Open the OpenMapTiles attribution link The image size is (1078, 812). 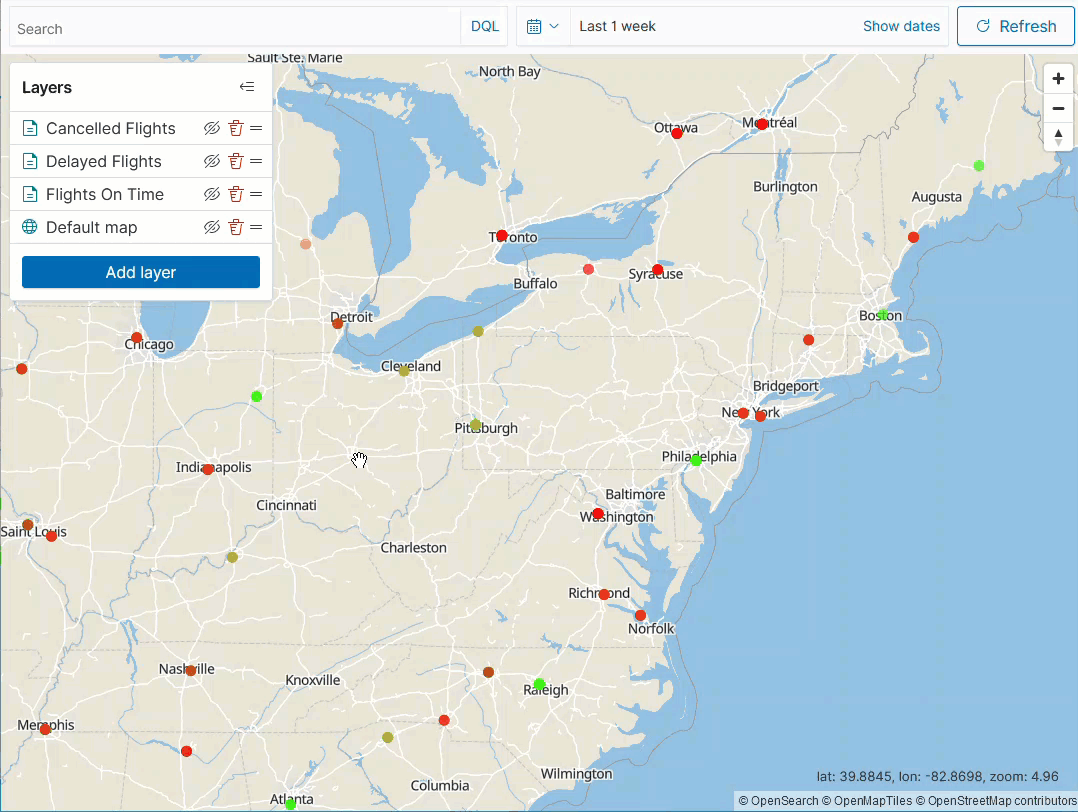[867, 801]
